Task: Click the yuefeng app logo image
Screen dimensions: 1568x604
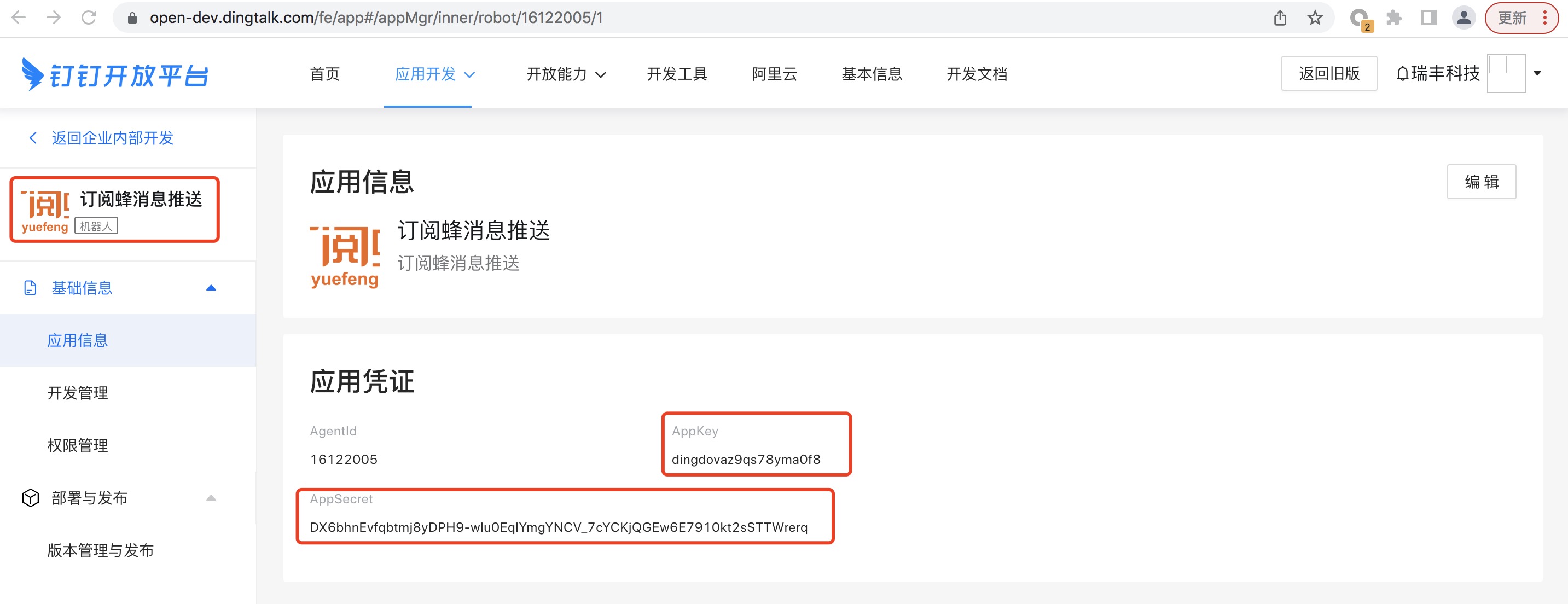Action: pos(345,255)
